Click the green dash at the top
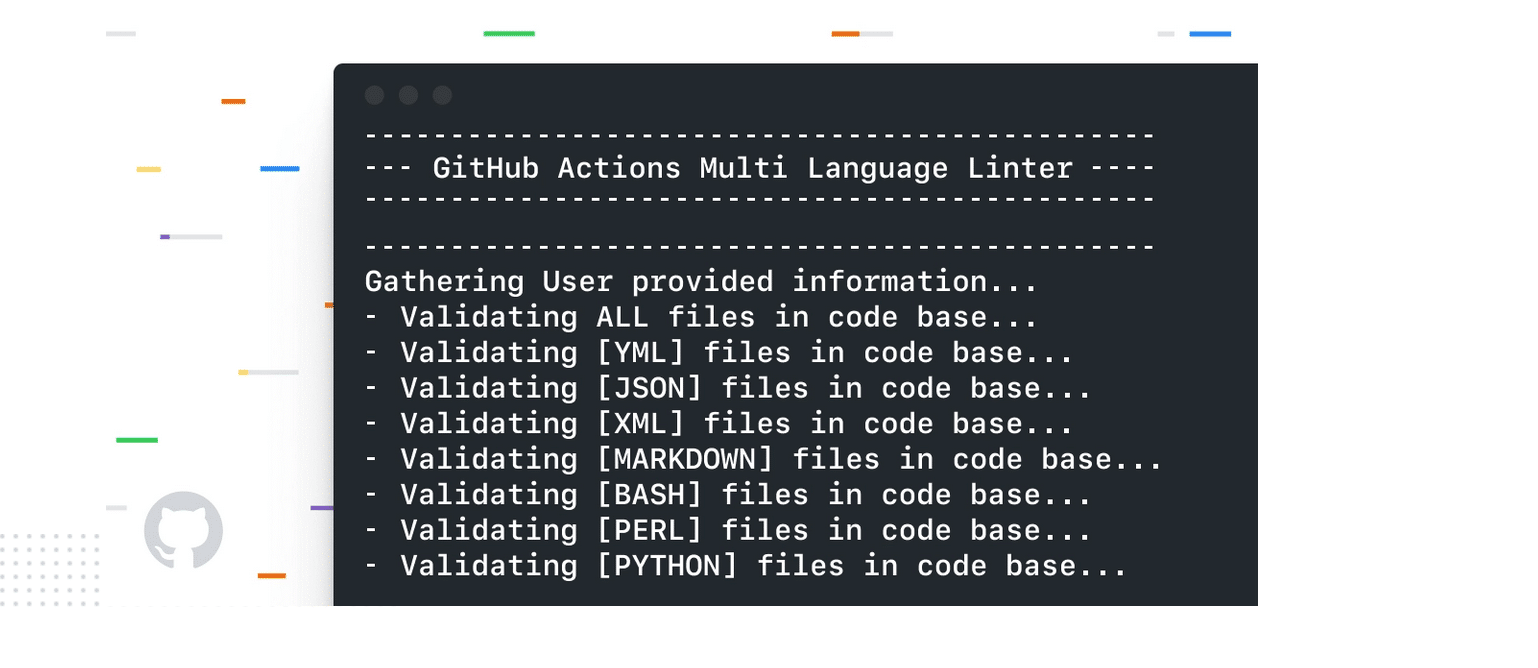Image resolution: width=1538 pixels, height=668 pixels. coord(509,34)
